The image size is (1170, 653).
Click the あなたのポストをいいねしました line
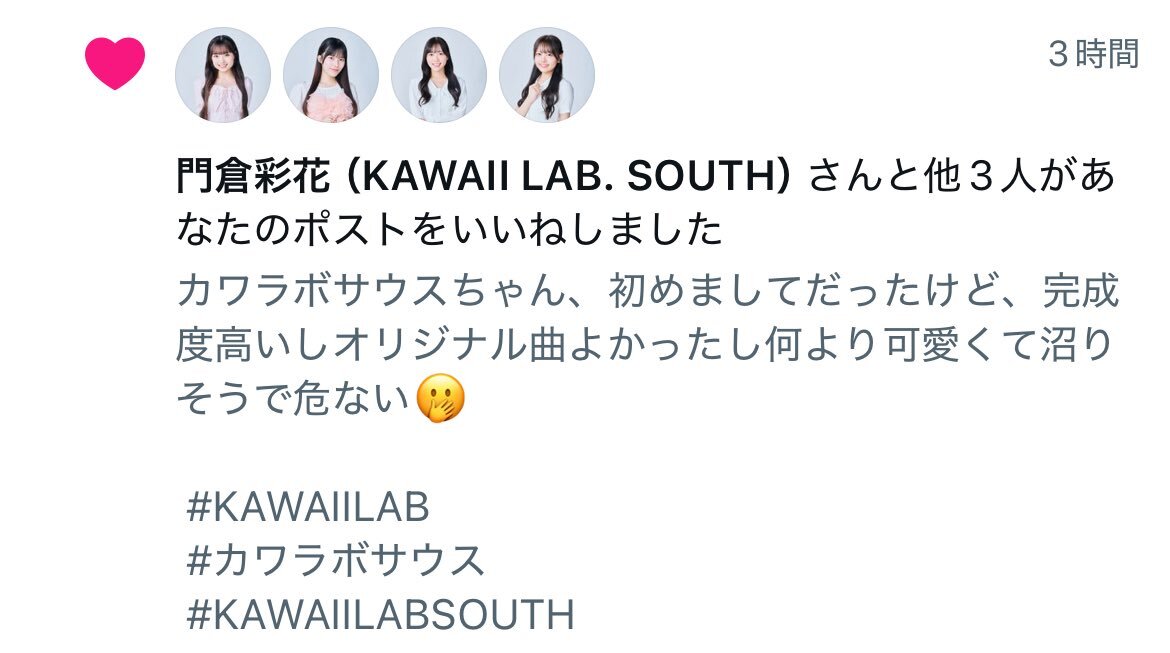point(449,229)
